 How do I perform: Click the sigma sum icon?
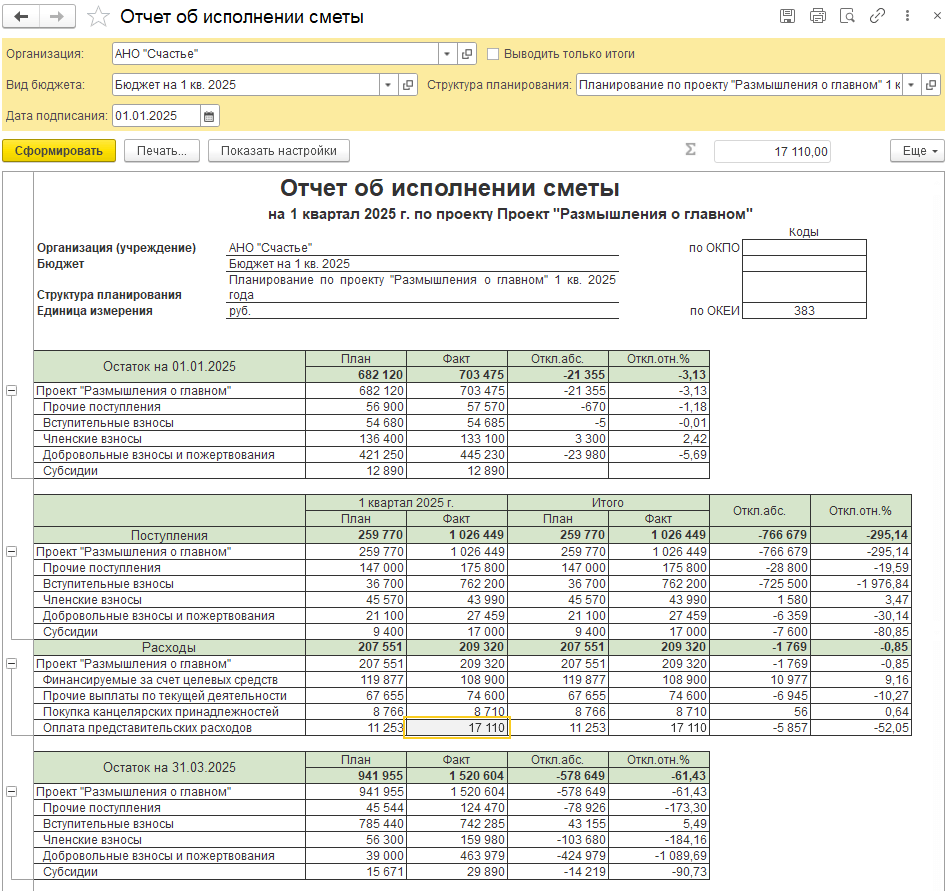pos(690,150)
